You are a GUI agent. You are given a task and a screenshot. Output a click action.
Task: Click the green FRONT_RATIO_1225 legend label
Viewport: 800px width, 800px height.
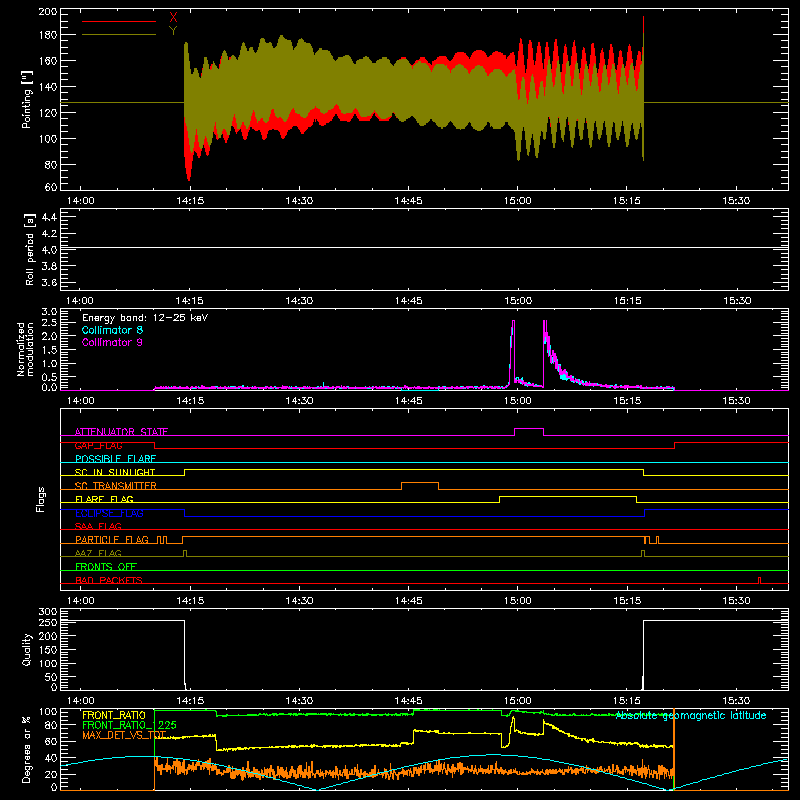coord(129,725)
